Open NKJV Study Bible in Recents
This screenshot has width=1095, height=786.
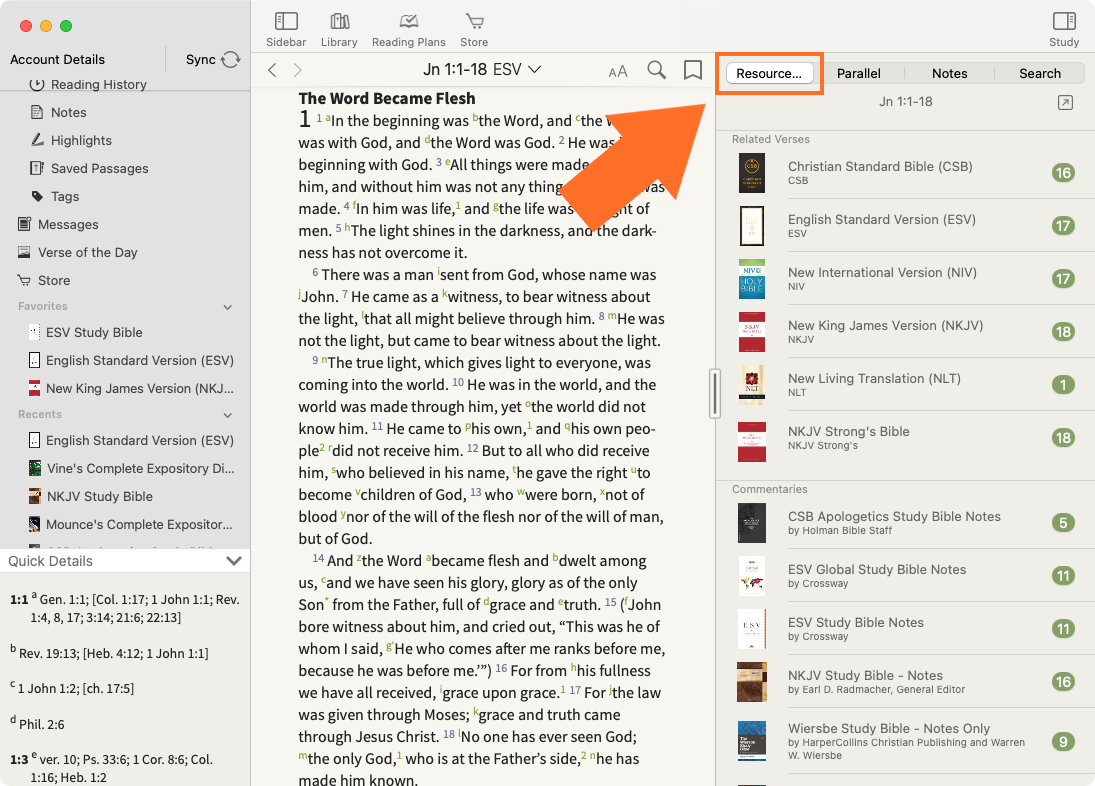[91, 496]
